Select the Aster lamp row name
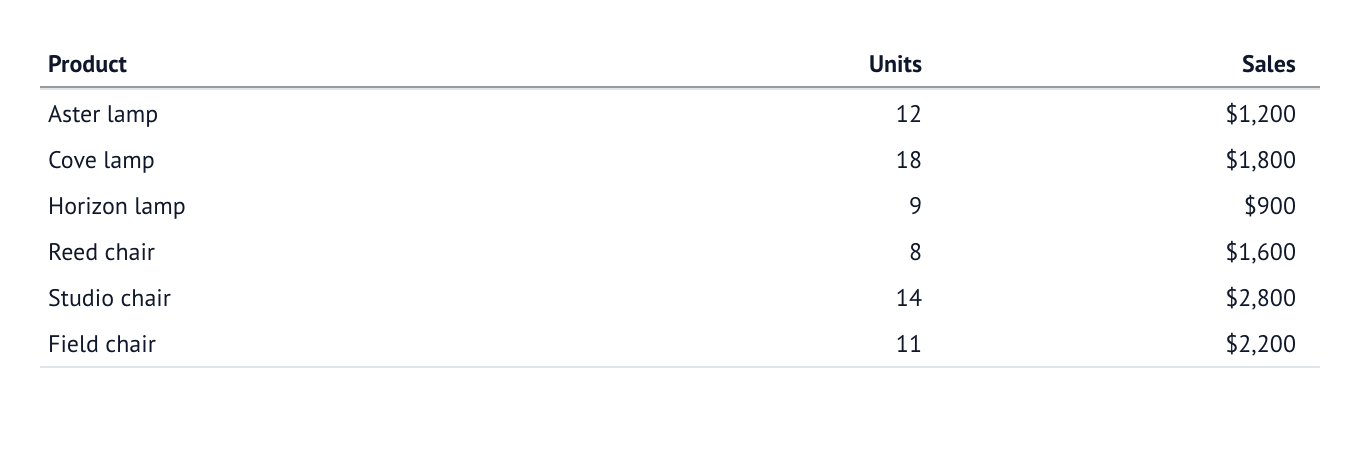Image resolution: width=1360 pixels, height=468 pixels. 103,115
